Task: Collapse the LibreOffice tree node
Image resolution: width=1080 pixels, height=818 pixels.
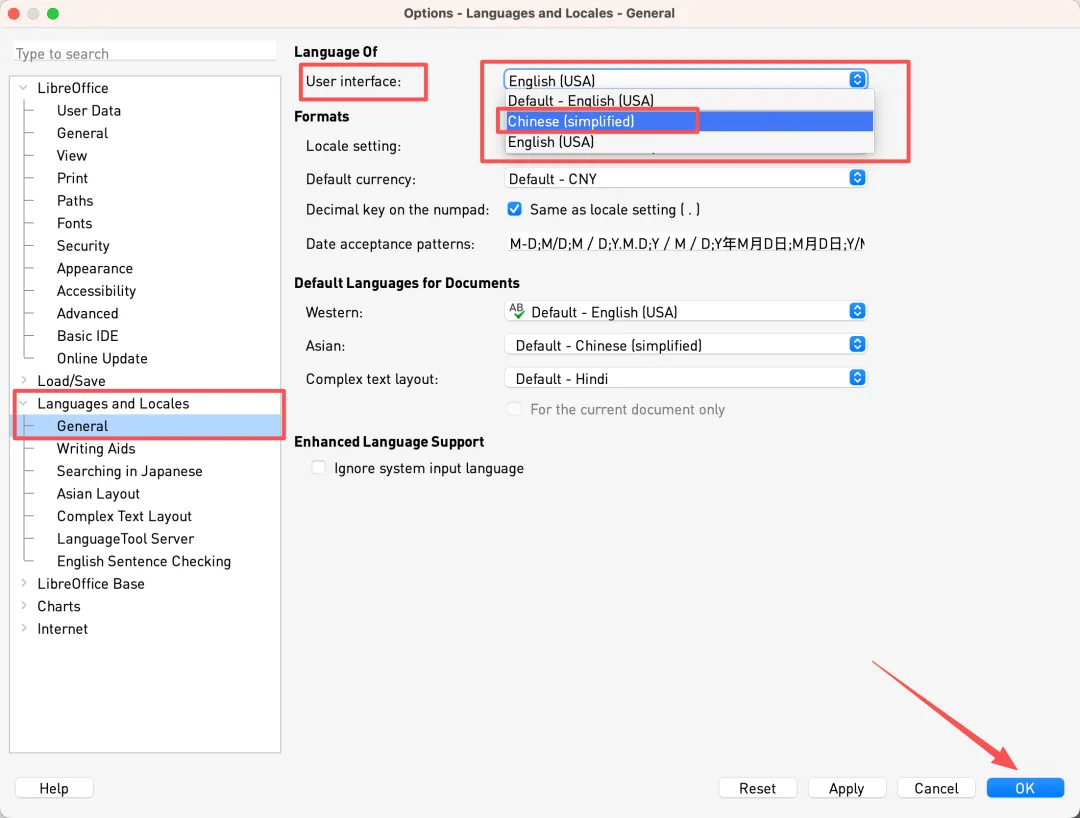Action: point(23,87)
